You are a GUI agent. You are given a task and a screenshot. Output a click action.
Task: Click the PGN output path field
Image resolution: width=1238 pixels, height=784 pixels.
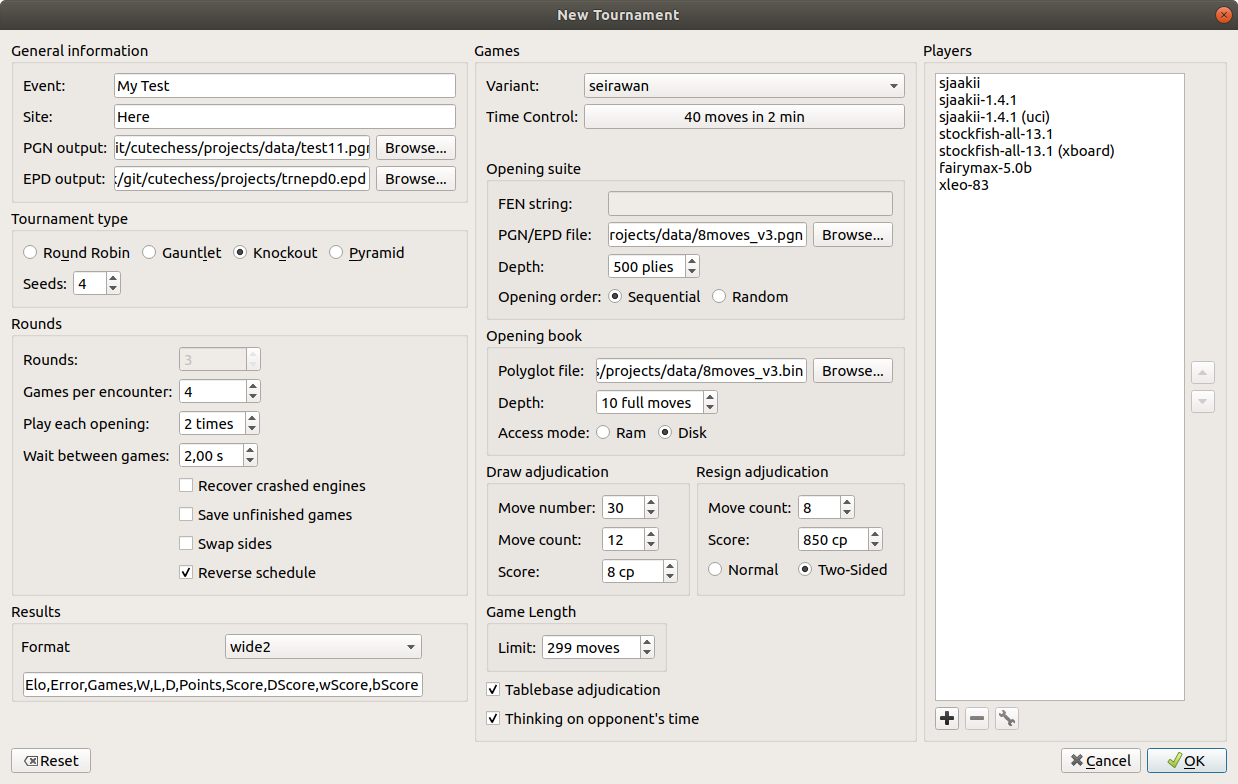click(x=242, y=148)
